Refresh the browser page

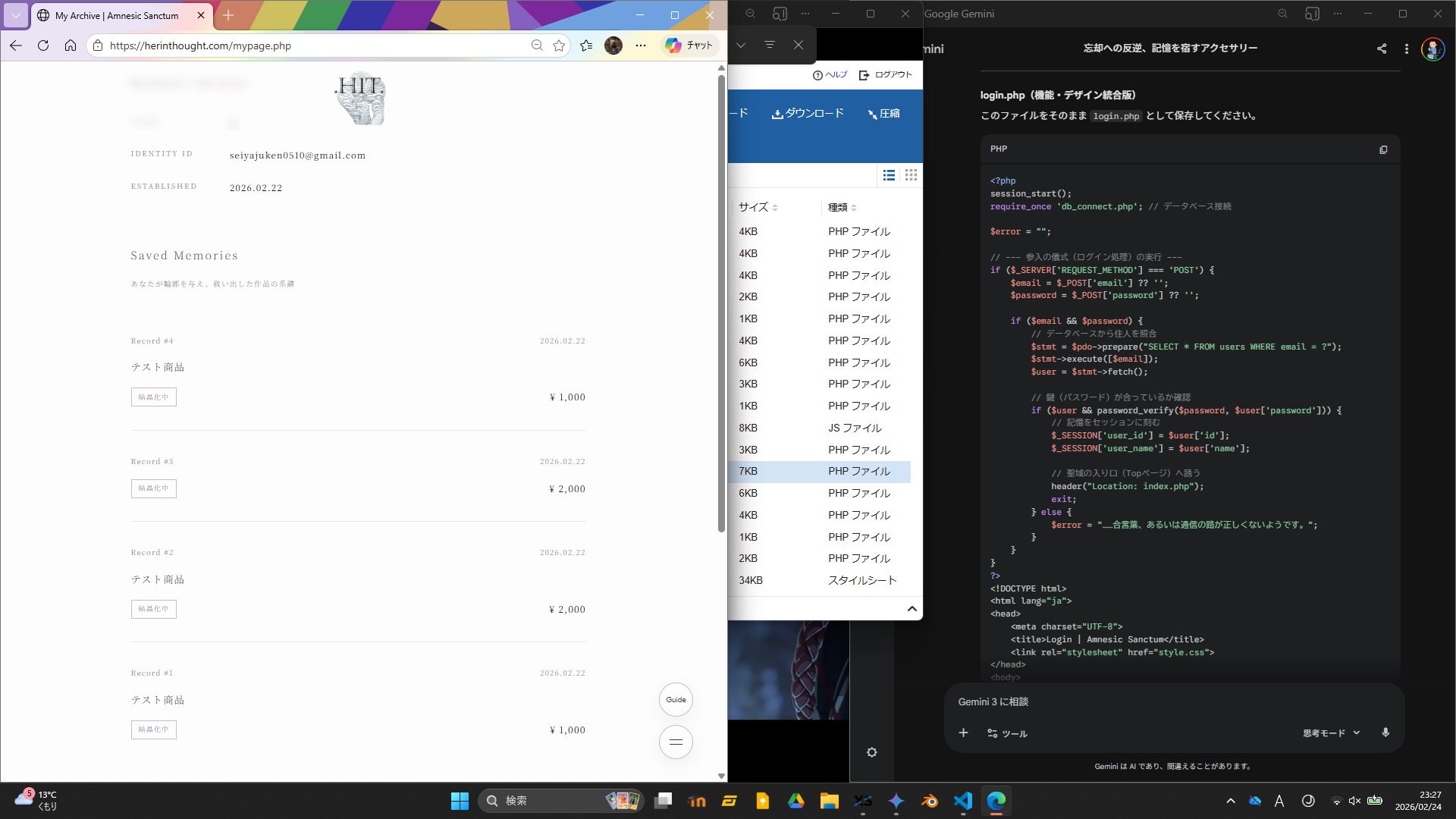[43, 45]
